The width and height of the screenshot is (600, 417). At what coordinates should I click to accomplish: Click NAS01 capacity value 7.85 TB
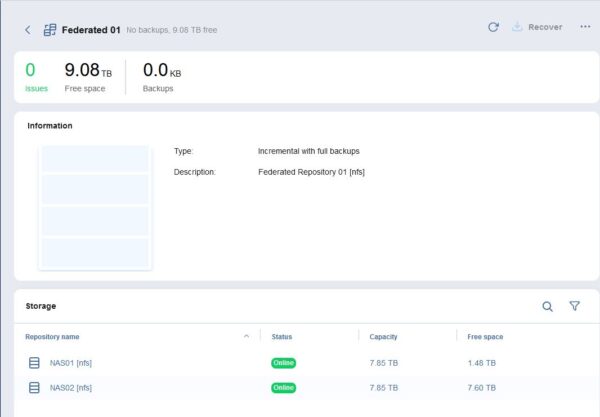click(384, 363)
